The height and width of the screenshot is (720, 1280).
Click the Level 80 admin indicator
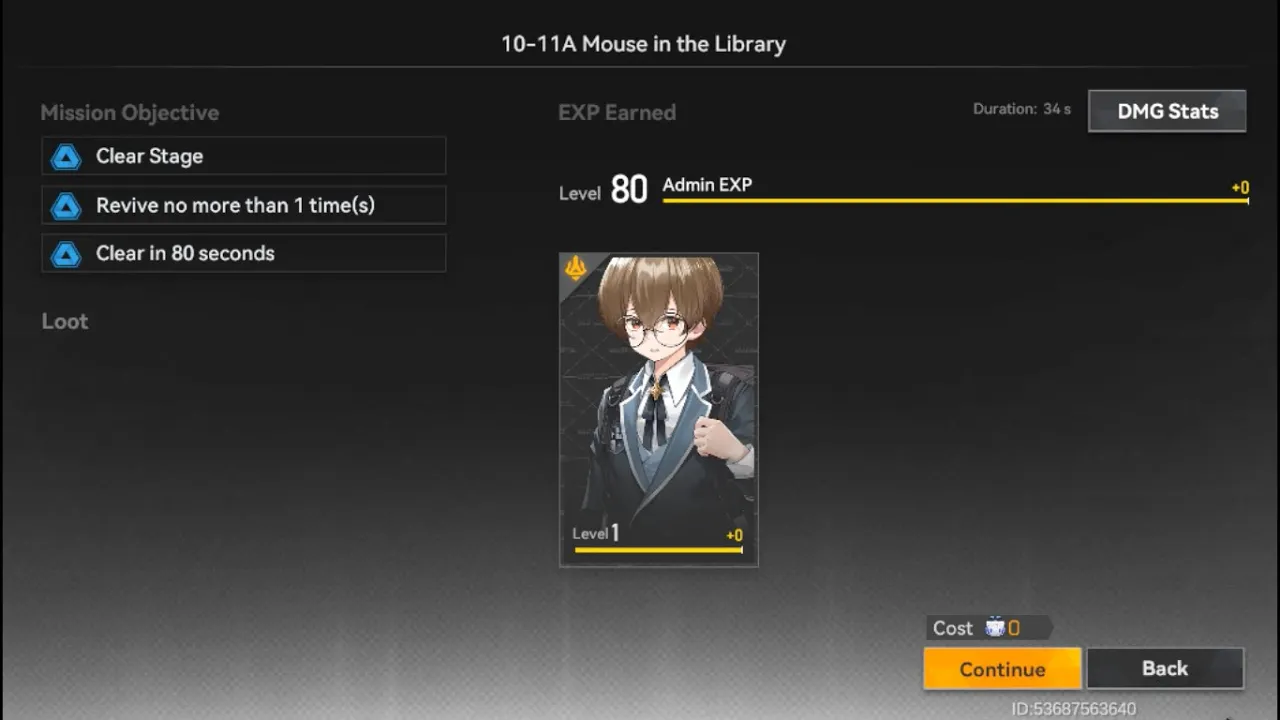(x=603, y=189)
